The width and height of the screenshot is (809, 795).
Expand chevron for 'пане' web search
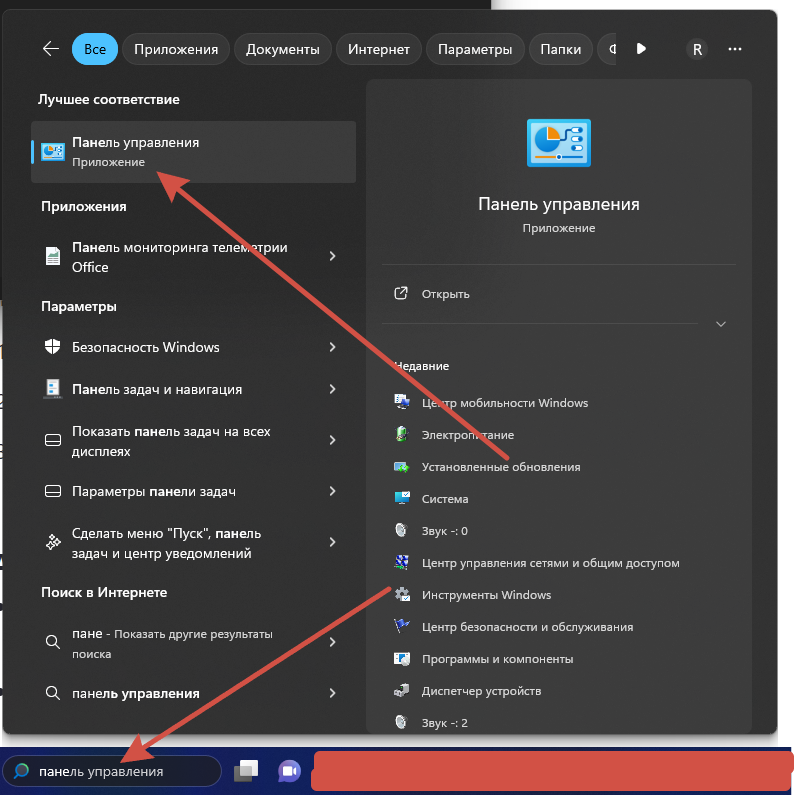click(x=333, y=642)
